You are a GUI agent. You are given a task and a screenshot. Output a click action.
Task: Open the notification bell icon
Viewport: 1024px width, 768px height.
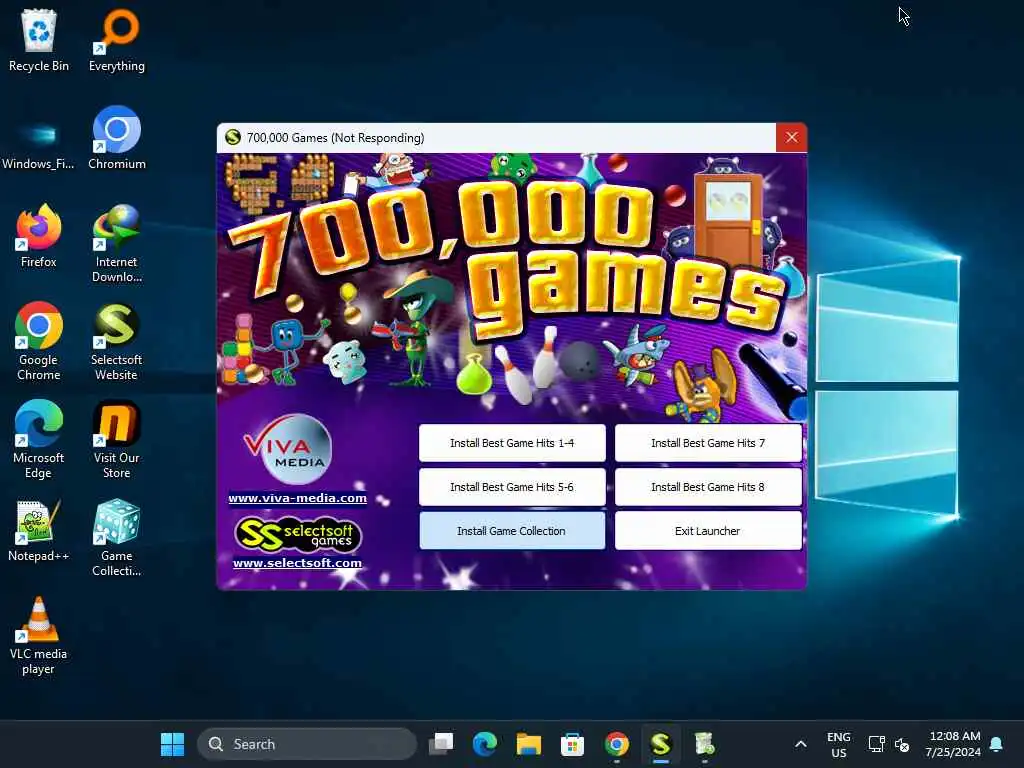click(x=997, y=744)
